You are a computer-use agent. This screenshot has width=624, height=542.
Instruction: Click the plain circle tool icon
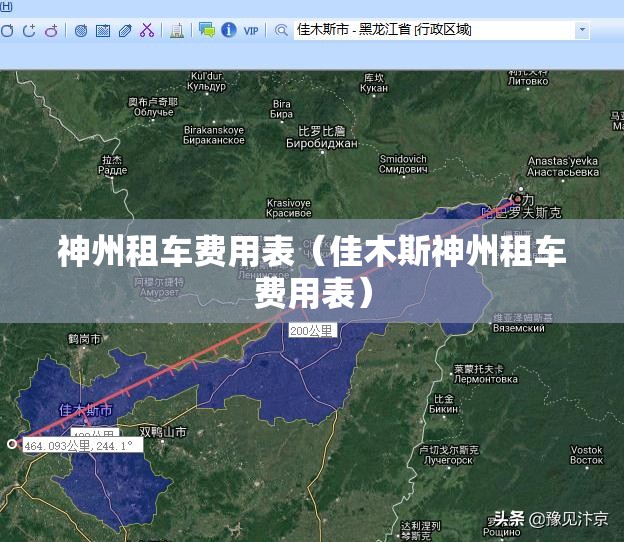pyautogui.click(x=7, y=31)
